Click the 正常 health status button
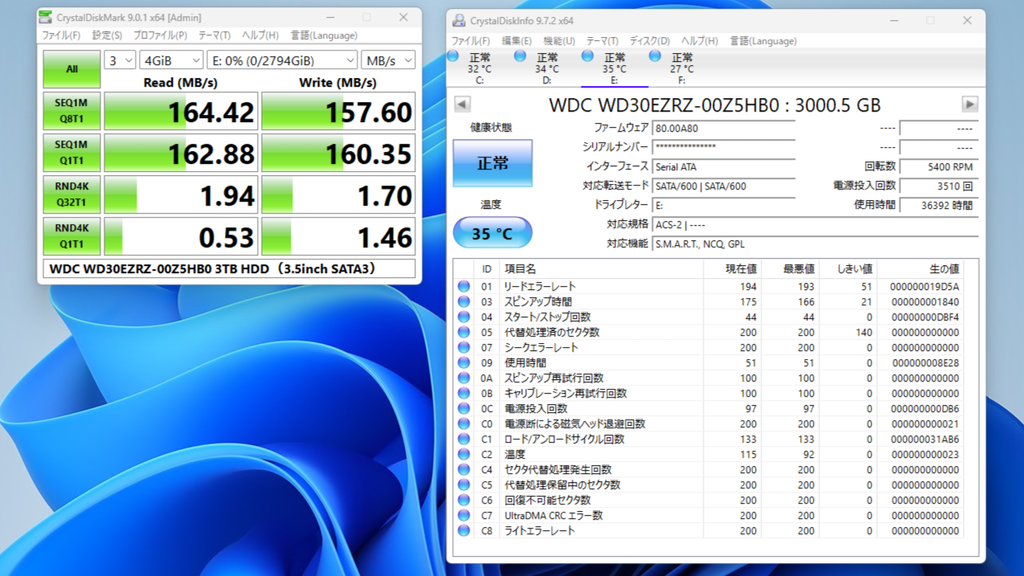The image size is (1024, 576). [492, 163]
